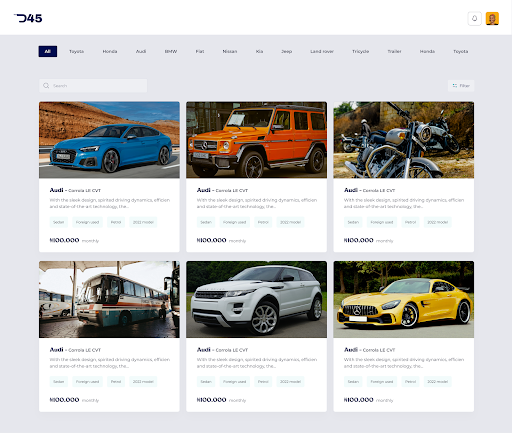This screenshot has height=433, width=512.
Task: Click Sedan tag on bus card
Action: pos(59,381)
